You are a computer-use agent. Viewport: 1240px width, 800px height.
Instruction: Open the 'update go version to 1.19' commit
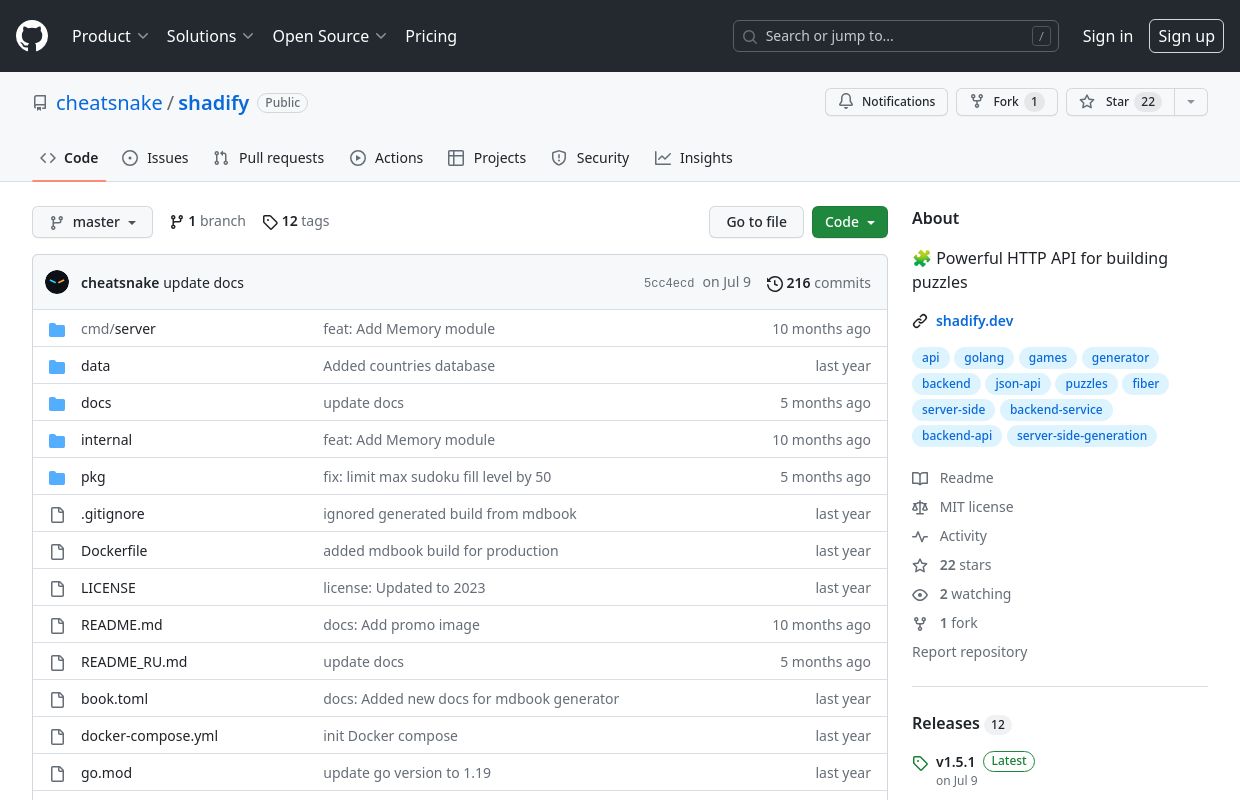(x=407, y=773)
